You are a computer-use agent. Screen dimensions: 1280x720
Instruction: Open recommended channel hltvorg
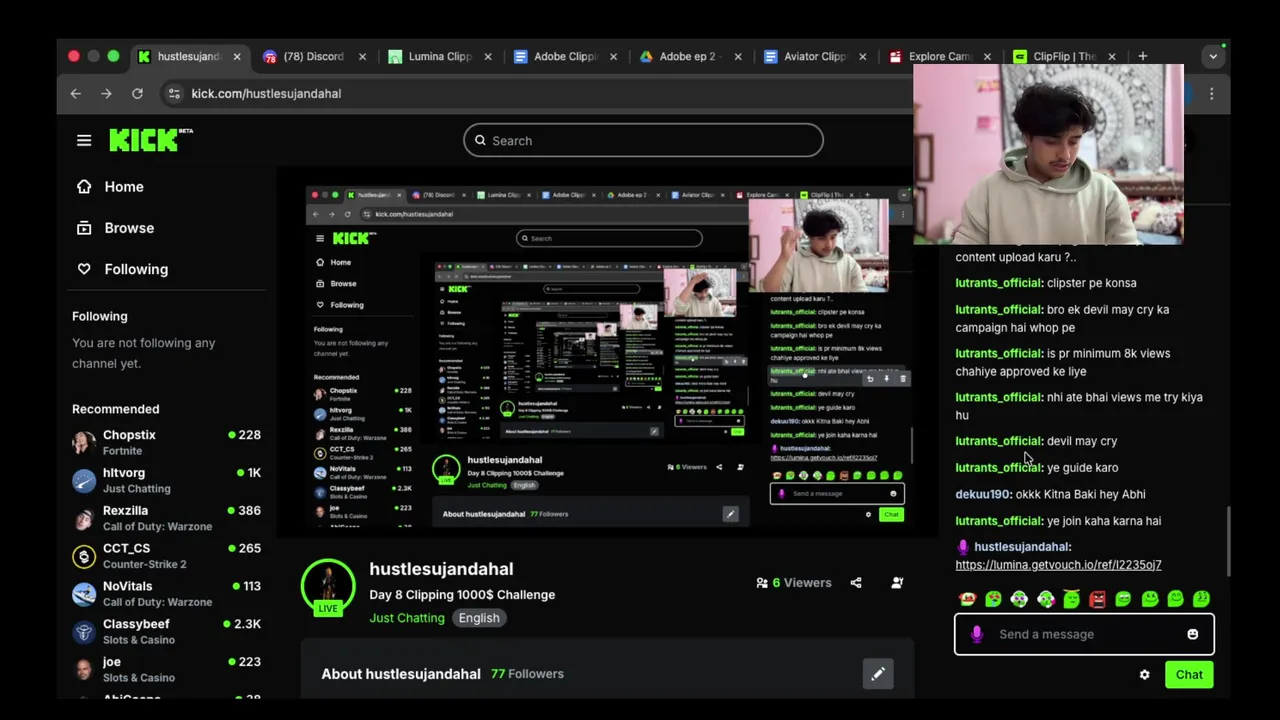167,480
